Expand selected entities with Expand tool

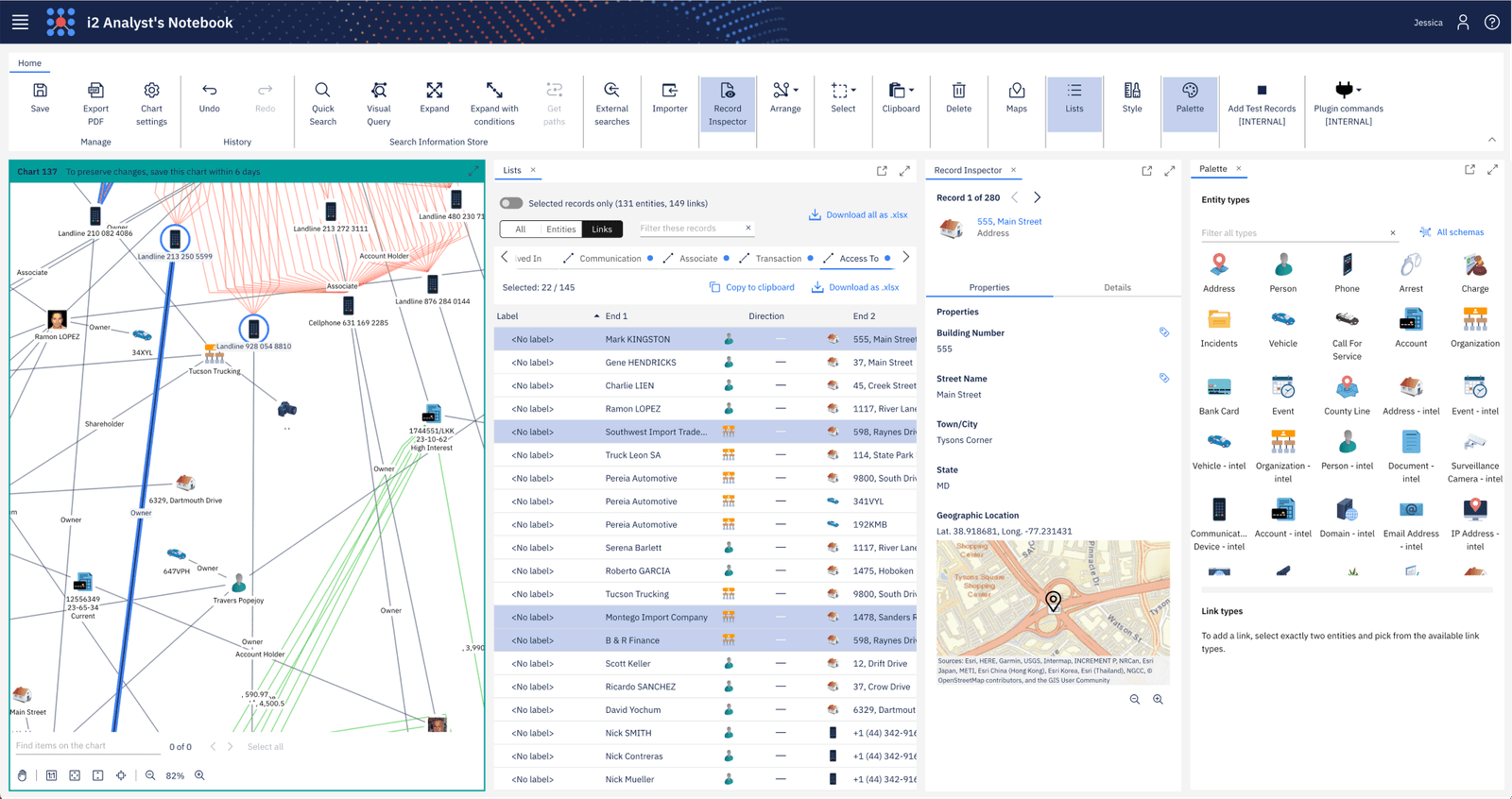pos(435,97)
